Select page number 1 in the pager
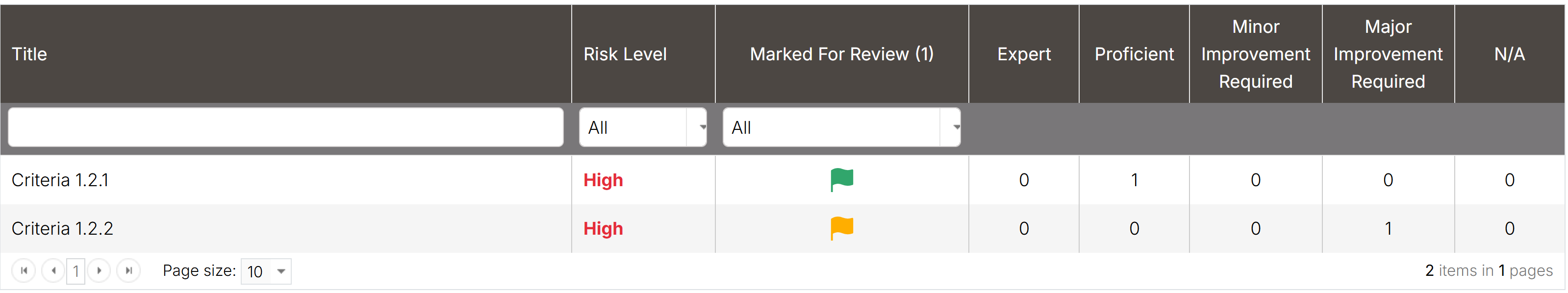 [76, 271]
